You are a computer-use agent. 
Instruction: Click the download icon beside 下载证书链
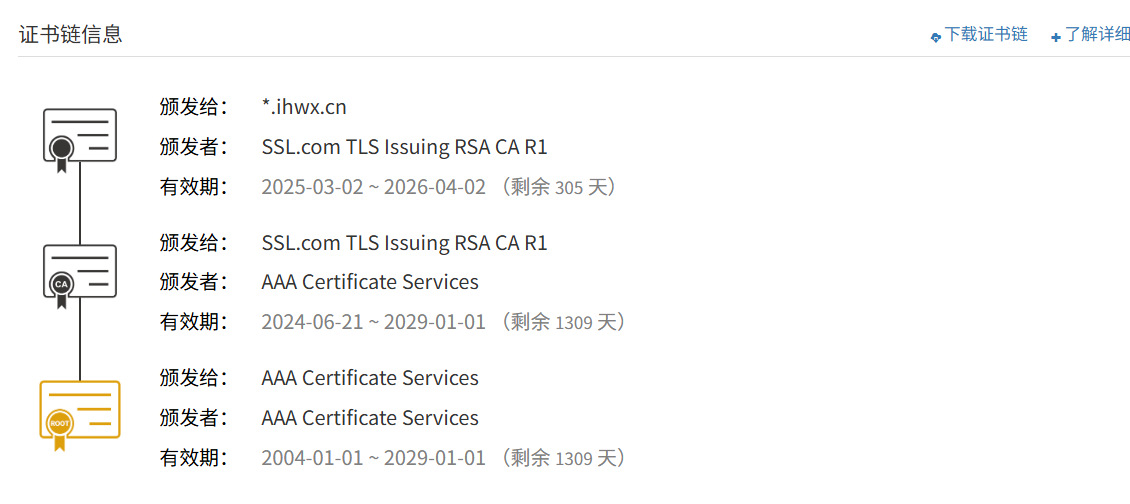tap(936, 36)
